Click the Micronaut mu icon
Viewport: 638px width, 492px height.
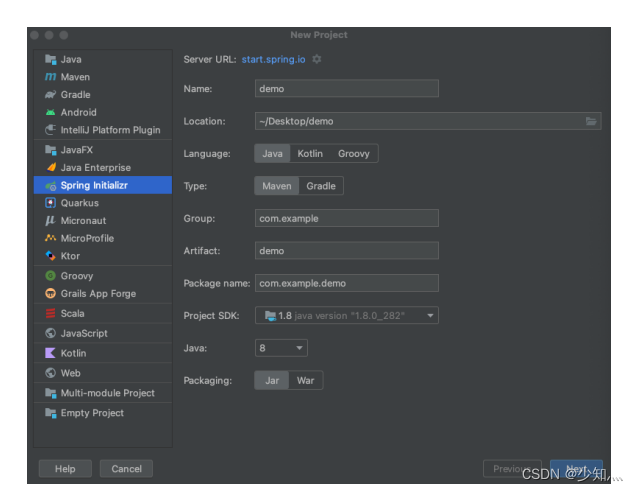tap(50, 221)
